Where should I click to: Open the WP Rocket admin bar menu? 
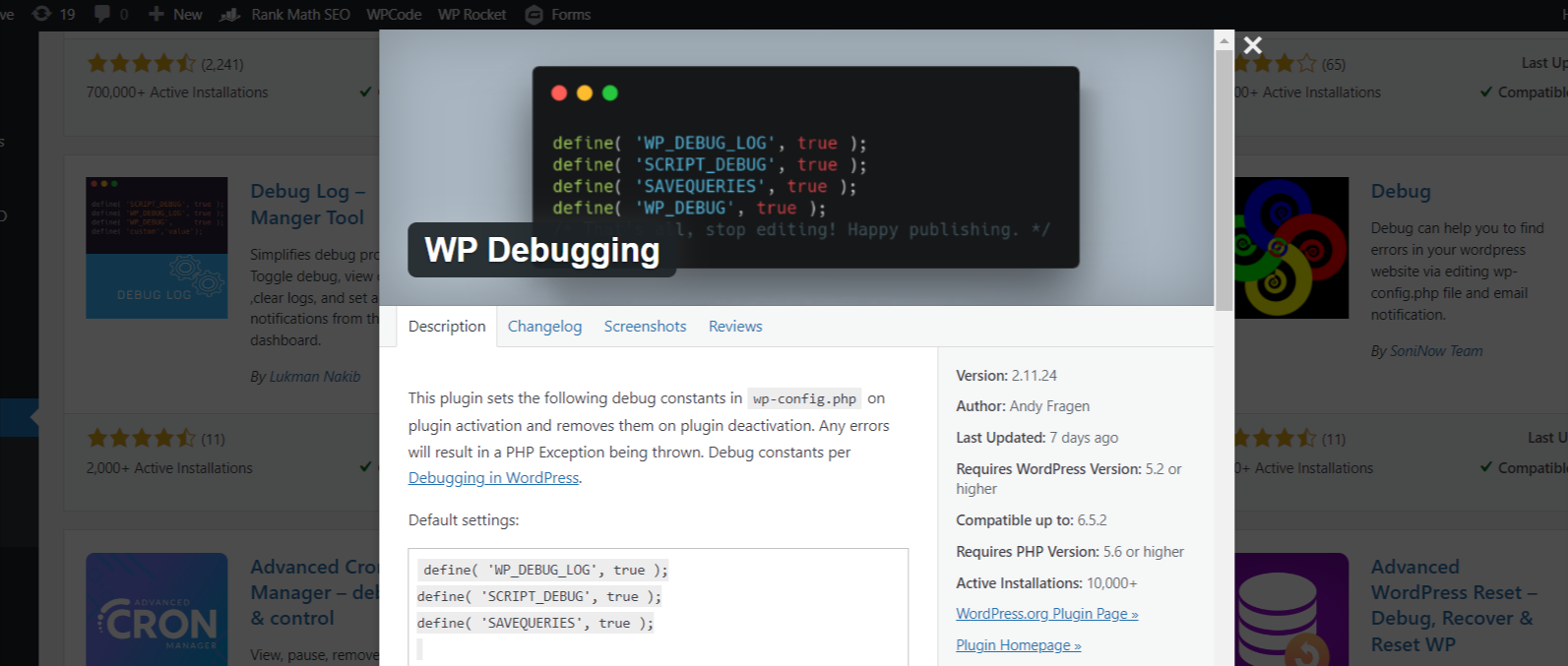click(471, 14)
